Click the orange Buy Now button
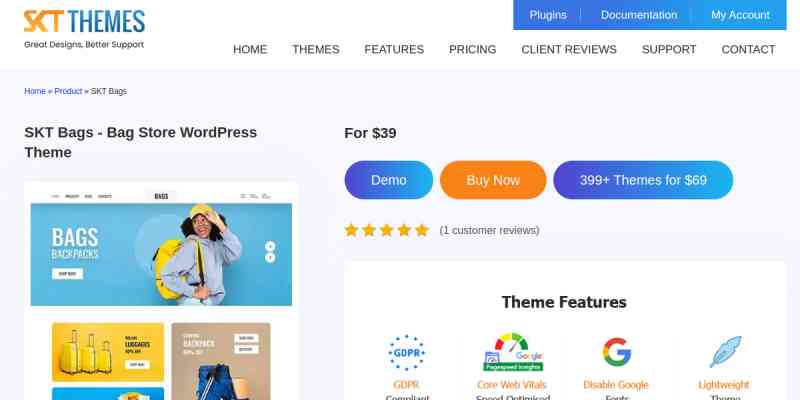800x400 pixels. [493, 180]
